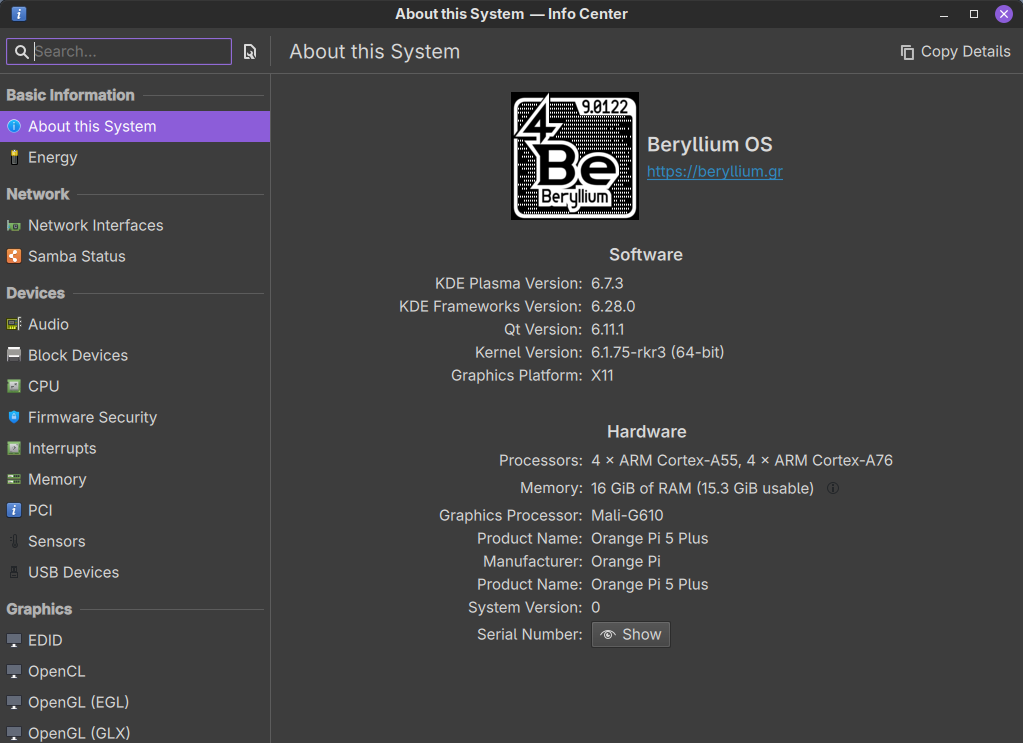Click the Firmware Security shield icon

point(14,417)
